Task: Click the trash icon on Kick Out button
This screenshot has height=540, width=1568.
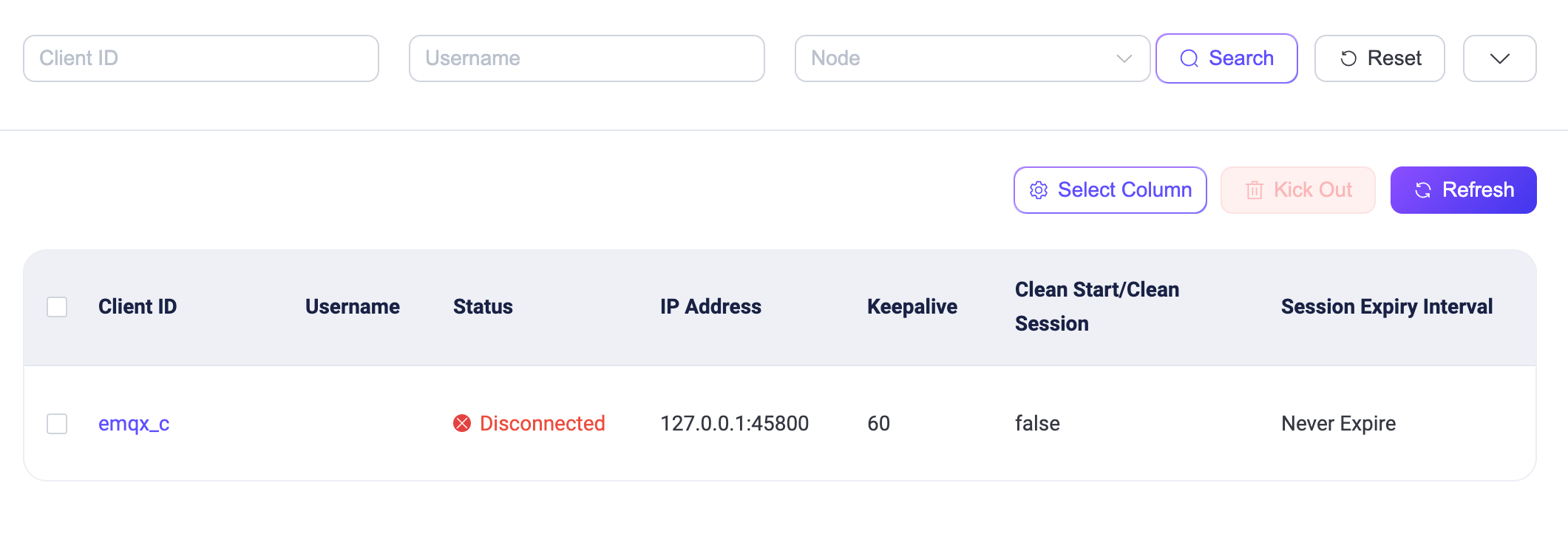Action: 1254,189
